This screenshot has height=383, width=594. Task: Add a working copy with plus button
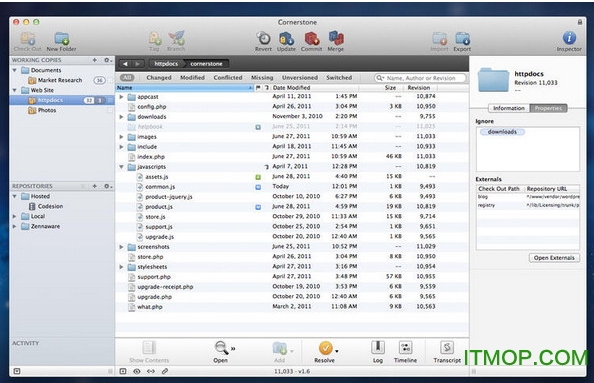tap(95, 60)
